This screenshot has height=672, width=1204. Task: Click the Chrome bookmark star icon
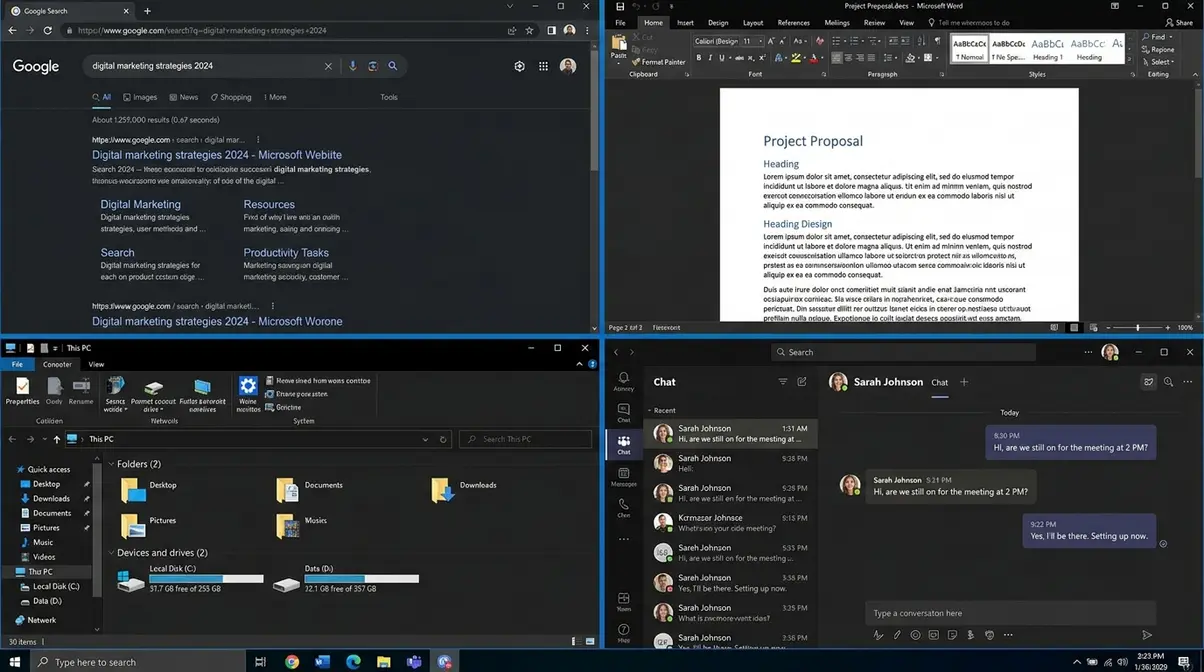pos(529,31)
